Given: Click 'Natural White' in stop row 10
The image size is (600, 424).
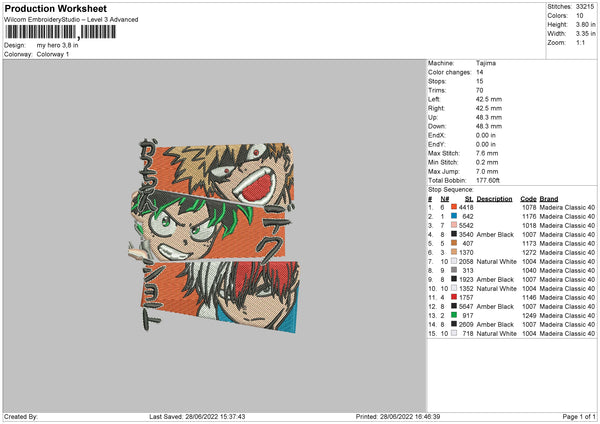Looking at the screenshot, I should coord(497,289).
